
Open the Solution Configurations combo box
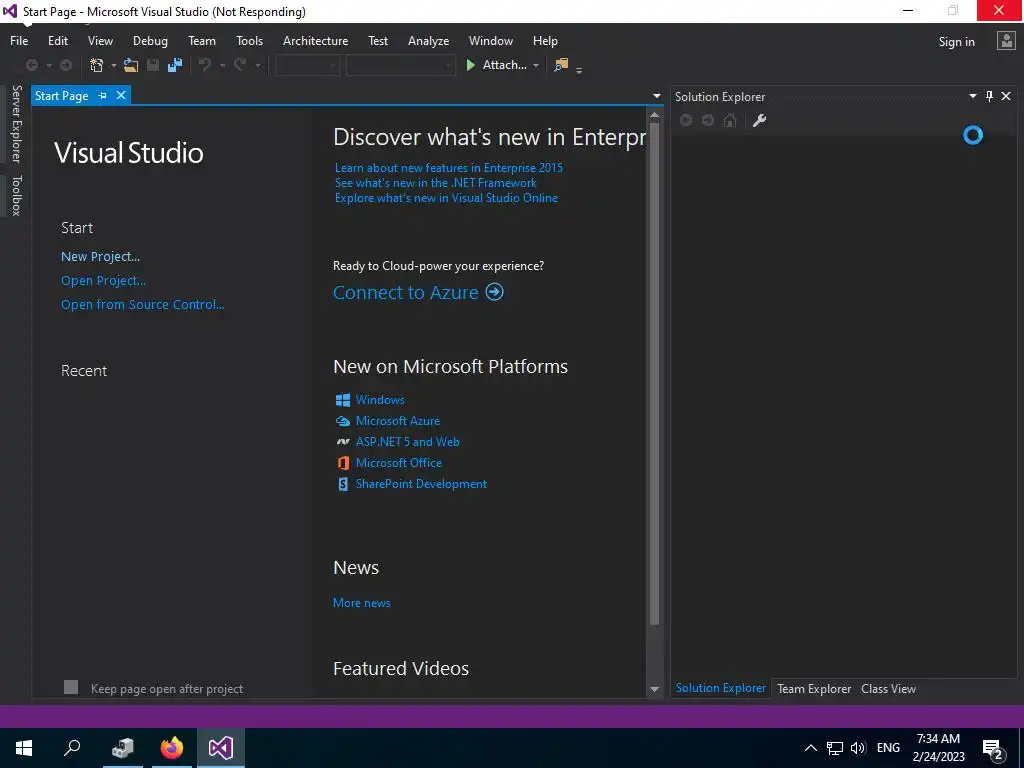click(x=307, y=65)
